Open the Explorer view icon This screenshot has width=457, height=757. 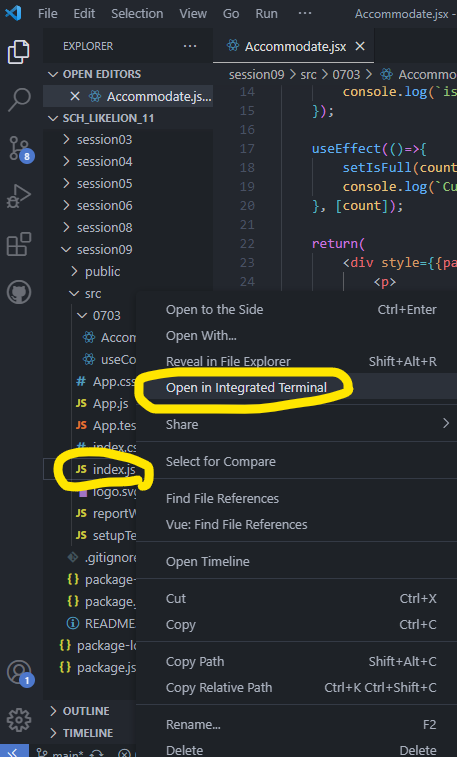coord(19,52)
